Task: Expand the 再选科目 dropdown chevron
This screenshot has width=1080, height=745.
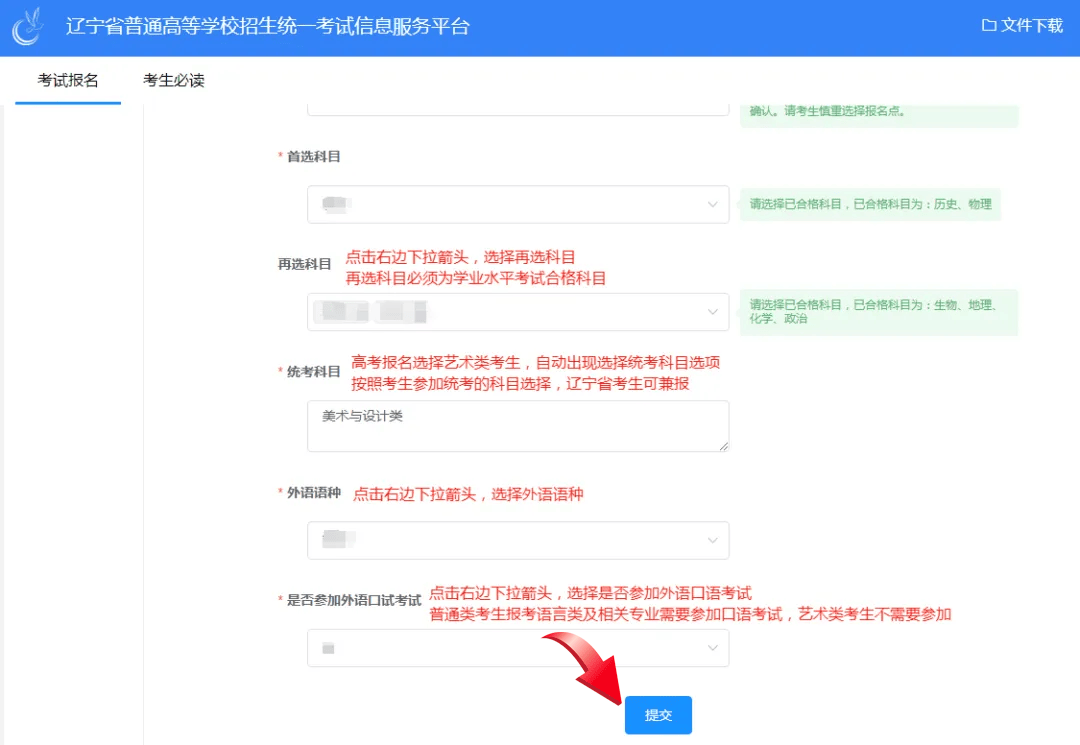Action: pos(712,312)
